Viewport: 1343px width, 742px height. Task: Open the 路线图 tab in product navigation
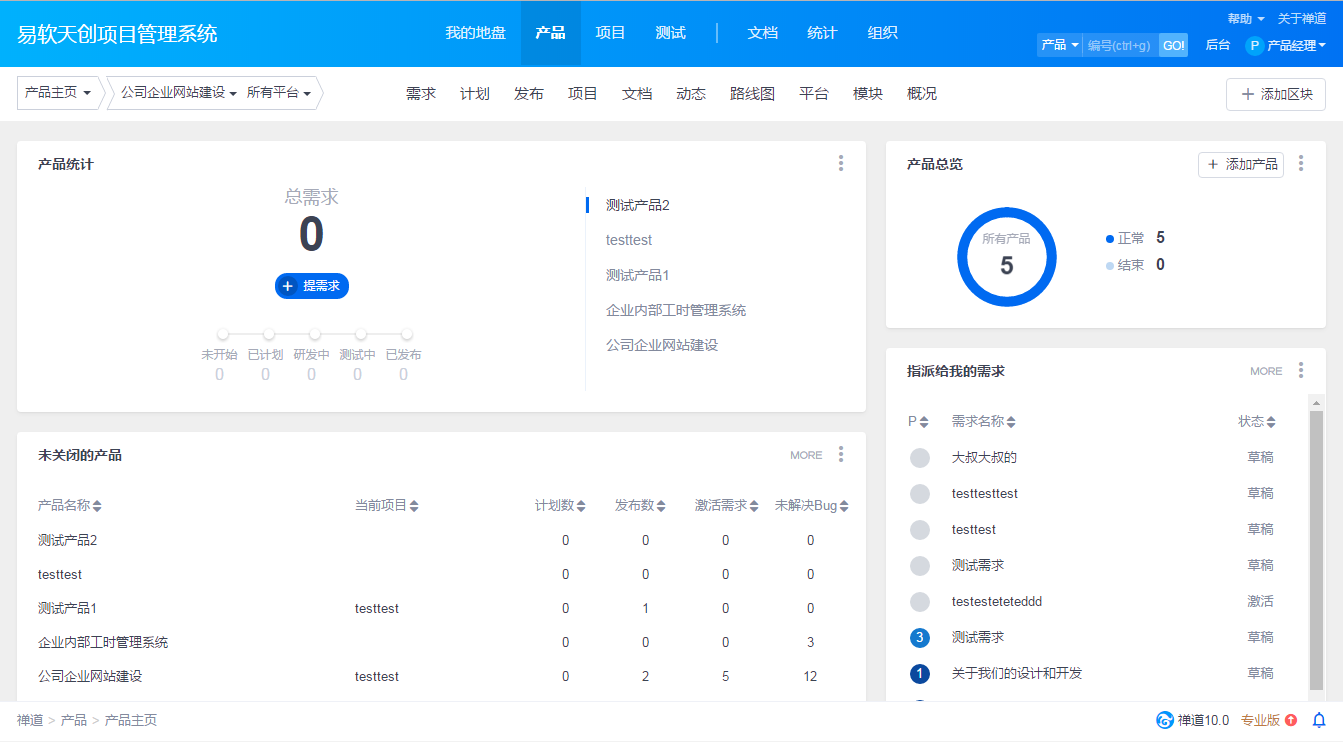pos(752,93)
